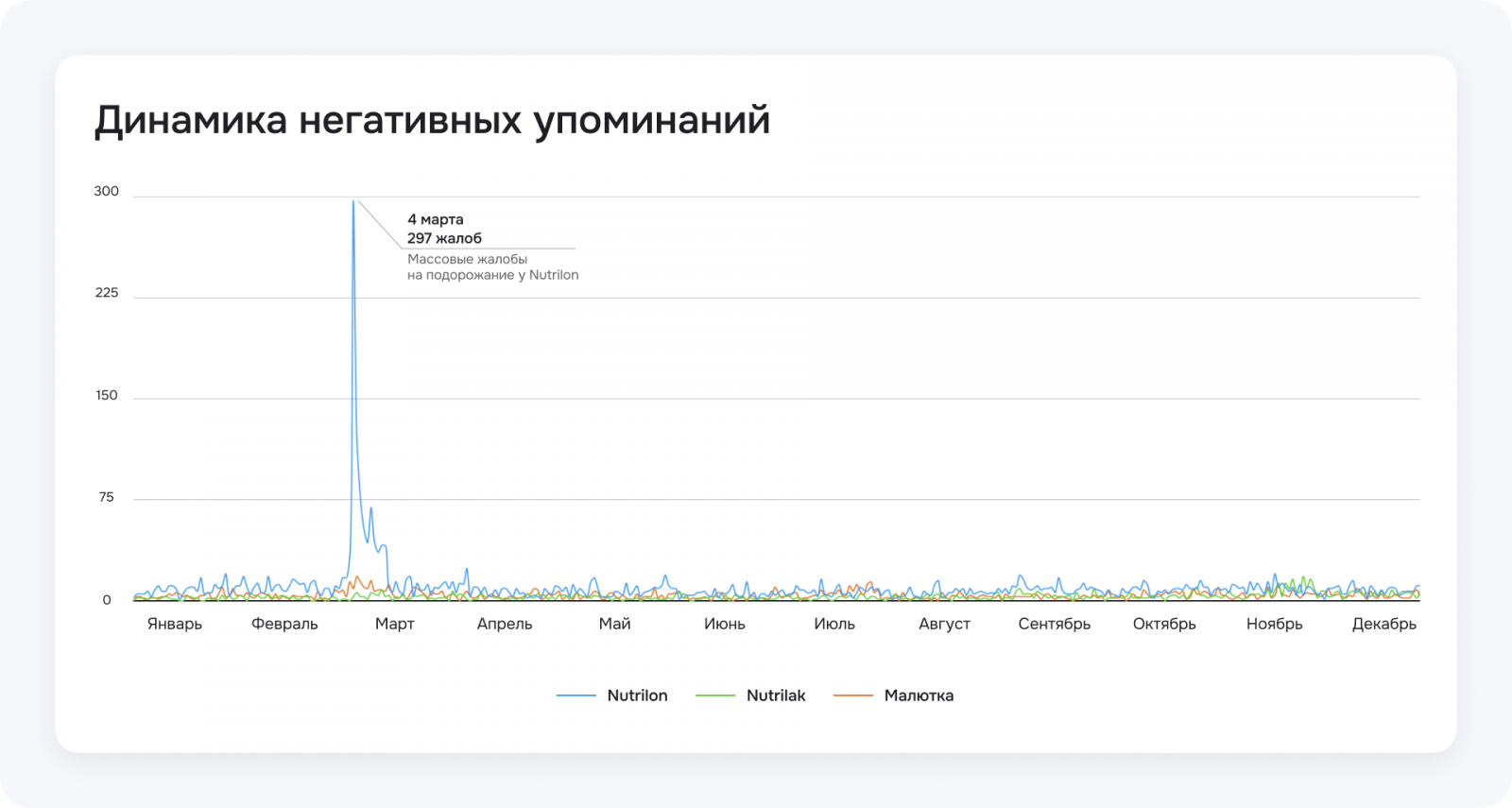Image resolution: width=1512 pixels, height=808 pixels.
Task: Toggle the Nutrilak series legend label
Action: click(x=776, y=696)
